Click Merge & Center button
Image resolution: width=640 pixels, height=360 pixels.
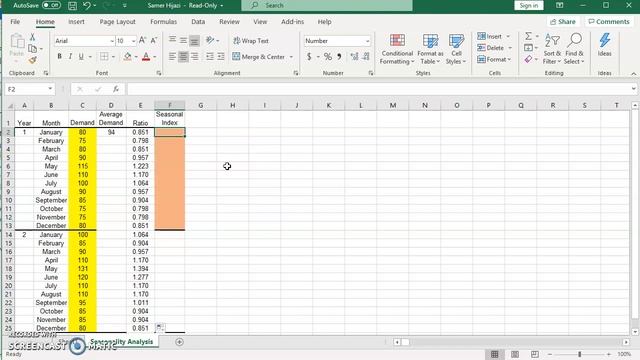(x=259, y=57)
